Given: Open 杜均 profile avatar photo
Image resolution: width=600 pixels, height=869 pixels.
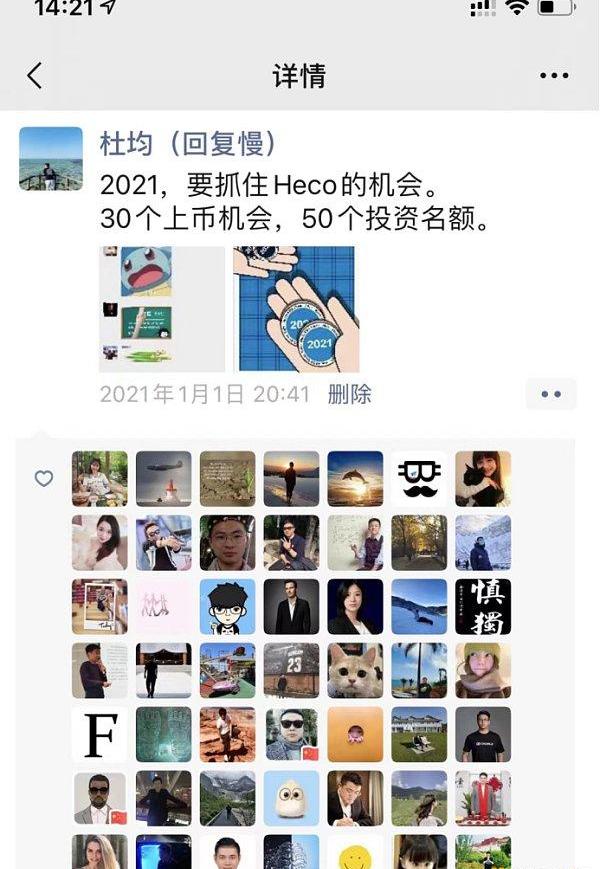Looking at the screenshot, I should pos(51,159).
